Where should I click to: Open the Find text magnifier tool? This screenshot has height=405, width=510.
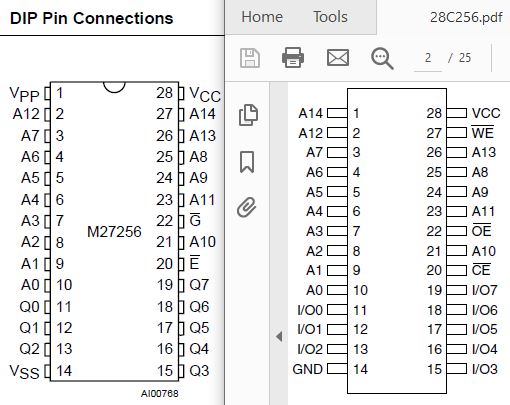tap(382, 58)
